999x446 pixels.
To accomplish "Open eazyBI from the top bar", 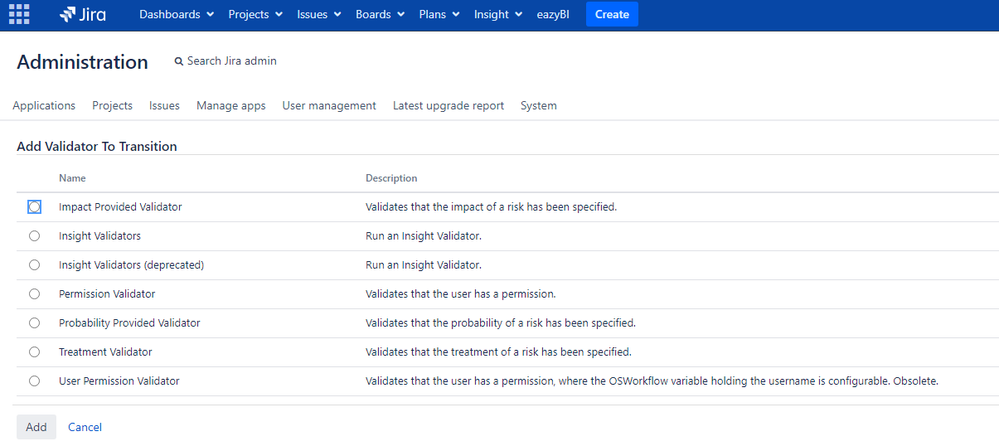I will tap(553, 14).
